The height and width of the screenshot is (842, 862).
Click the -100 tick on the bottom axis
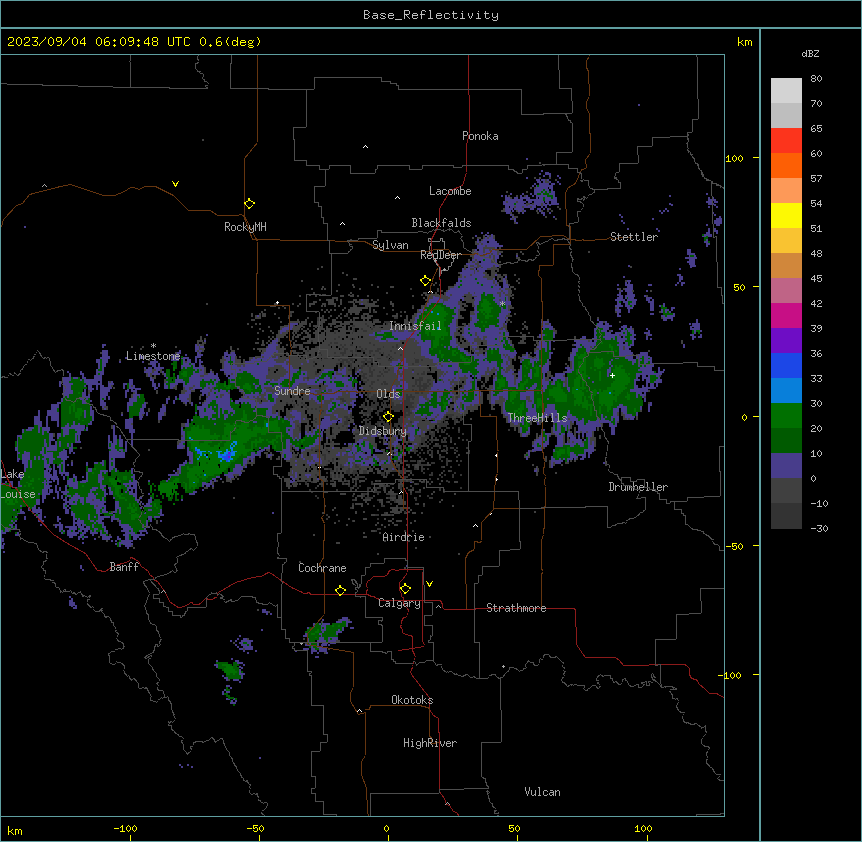[x=125, y=828]
